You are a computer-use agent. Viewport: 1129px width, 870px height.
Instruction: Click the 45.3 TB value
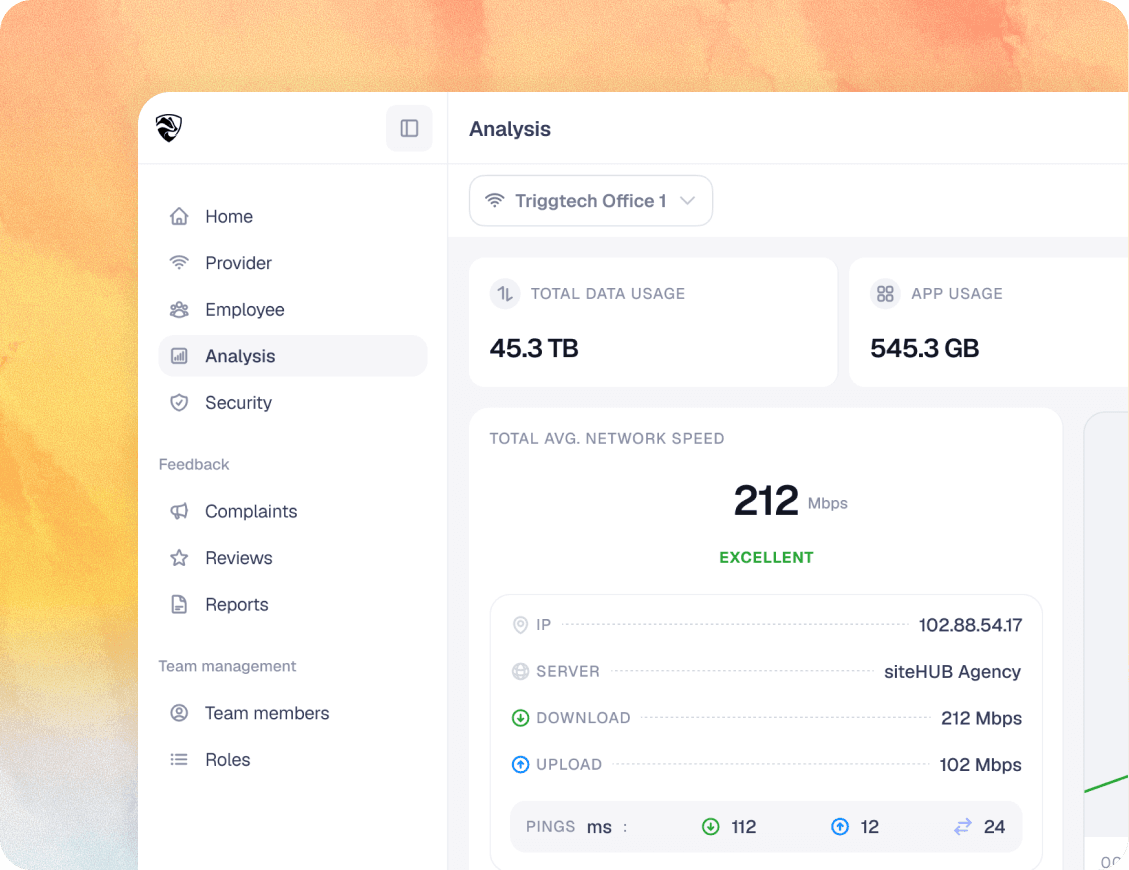pyautogui.click(x=534, y=349)
